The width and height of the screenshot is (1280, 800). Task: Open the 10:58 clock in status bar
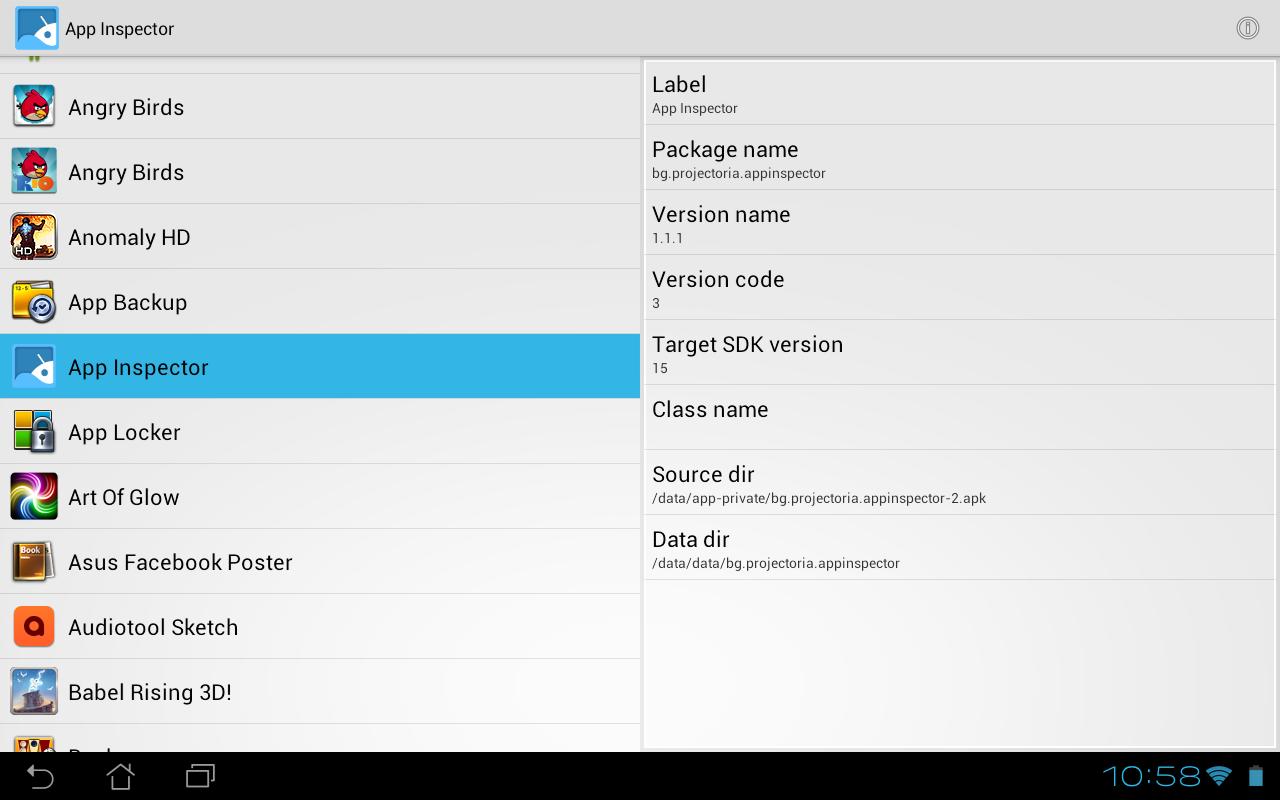coord(1151,776)
